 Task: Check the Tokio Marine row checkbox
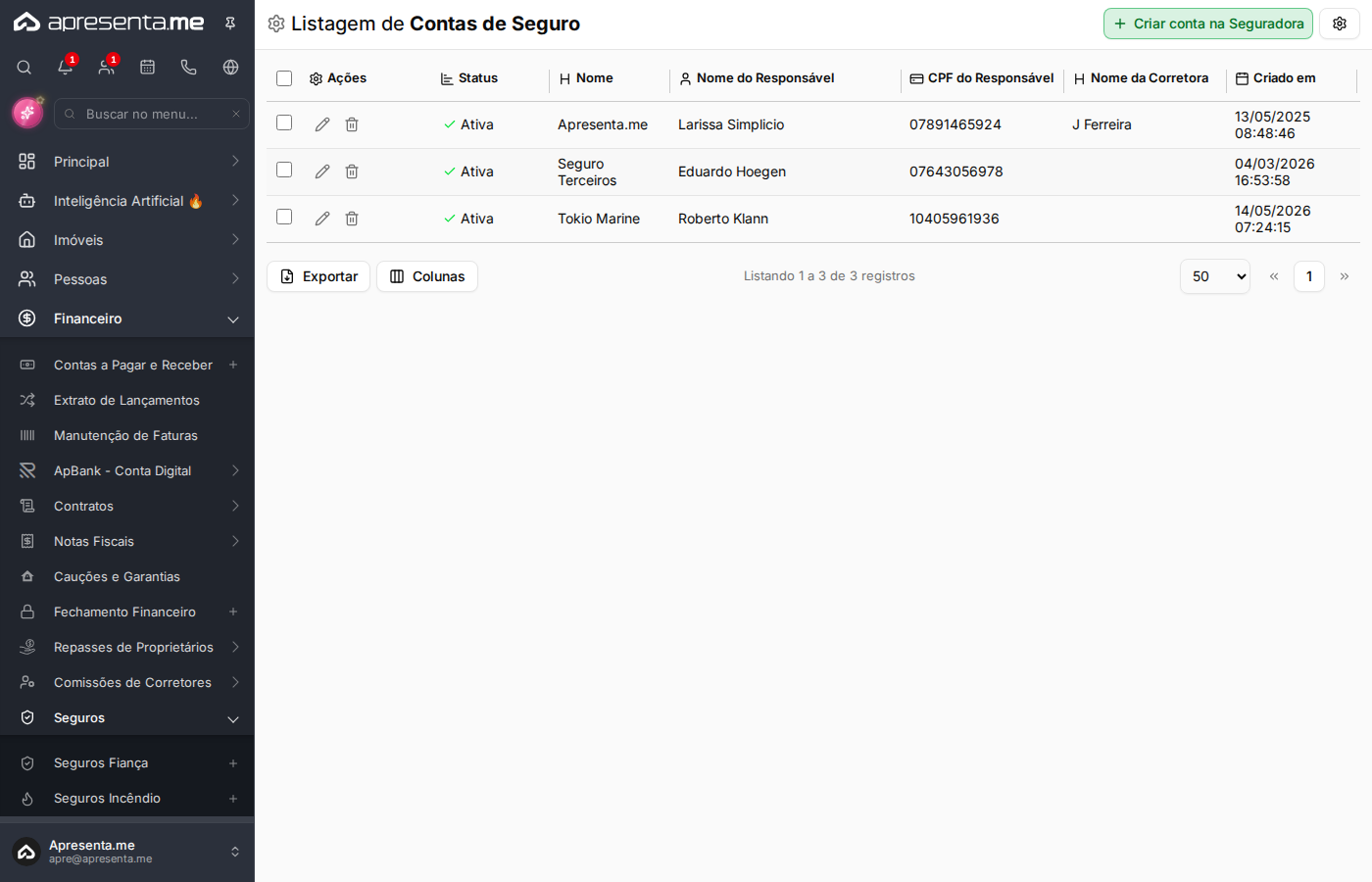(x=284, y=217)
